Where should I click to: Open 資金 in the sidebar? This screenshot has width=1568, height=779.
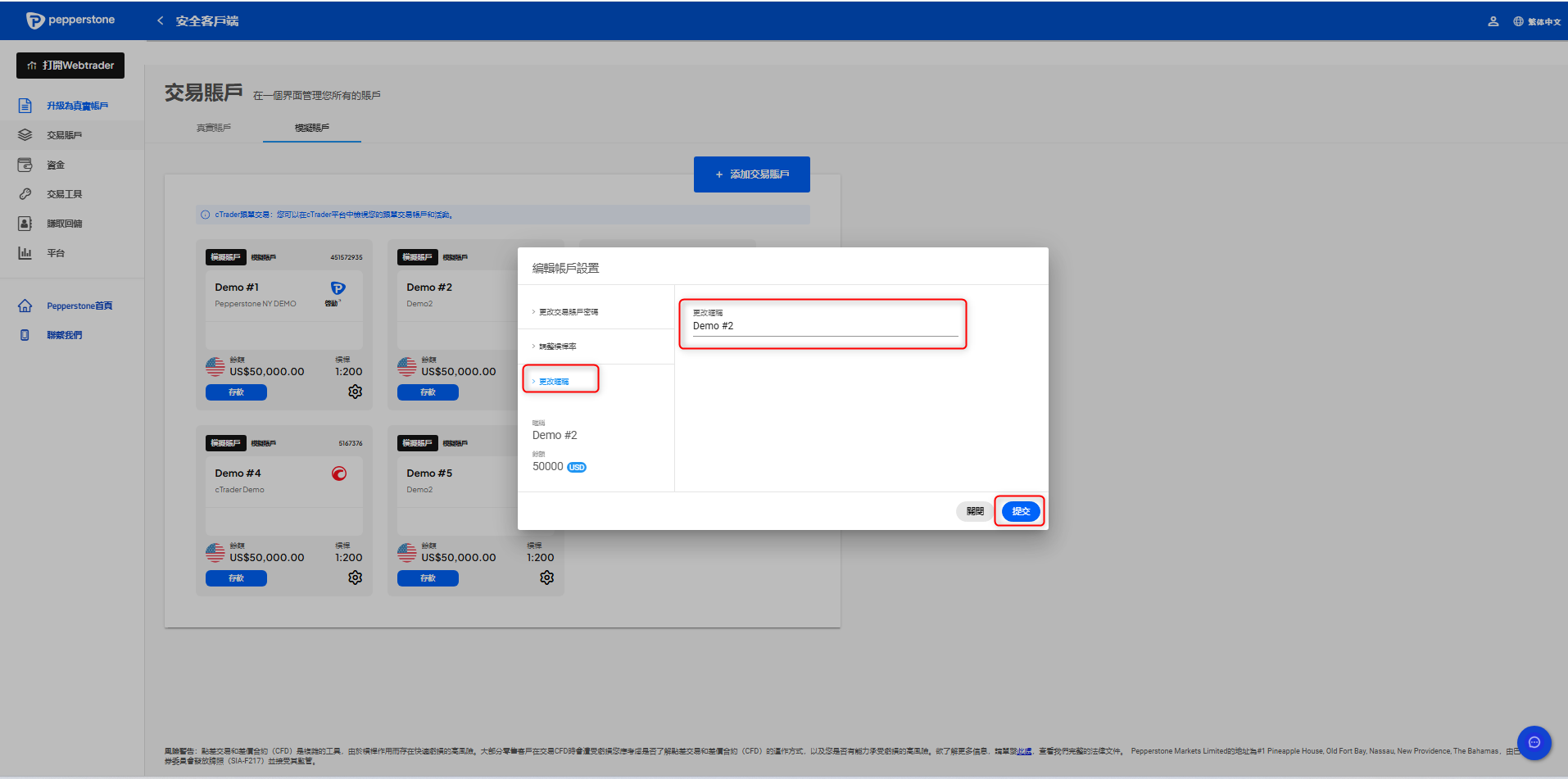56,165
